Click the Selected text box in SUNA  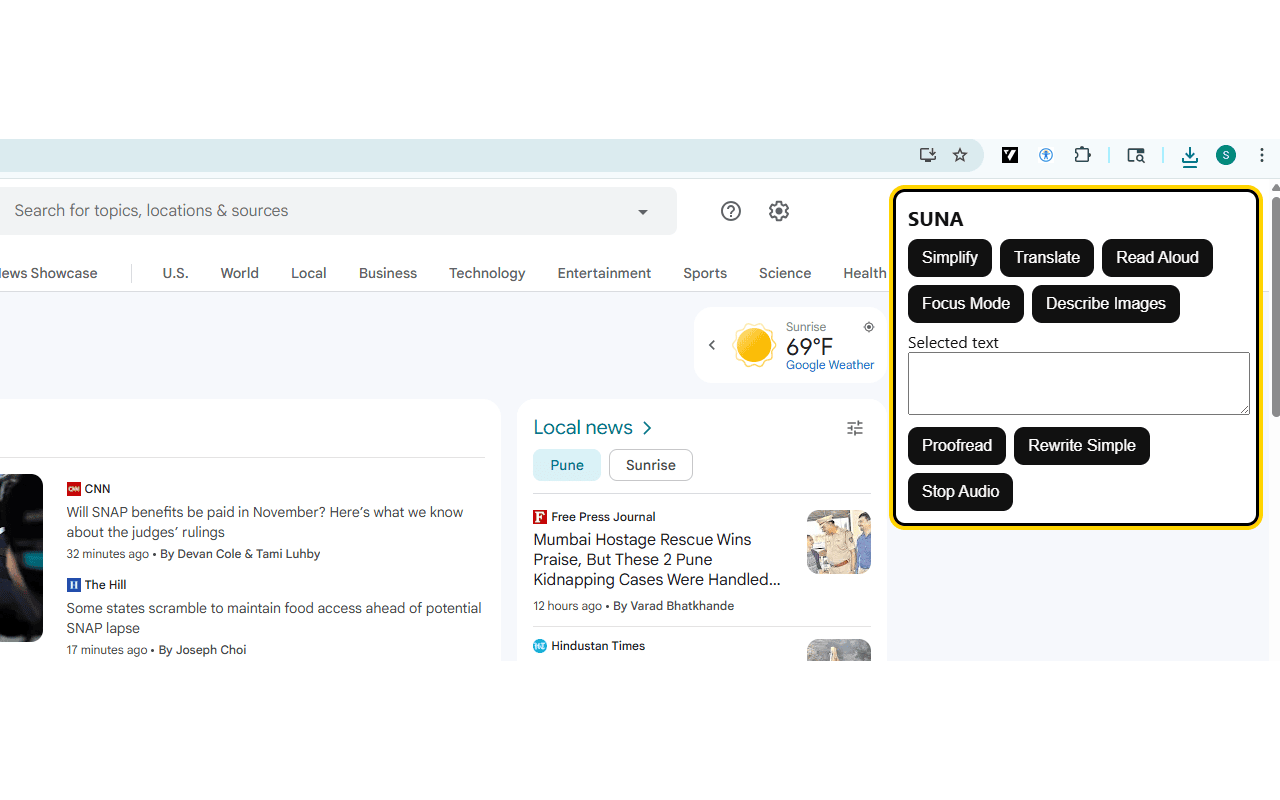(1079, 383)
